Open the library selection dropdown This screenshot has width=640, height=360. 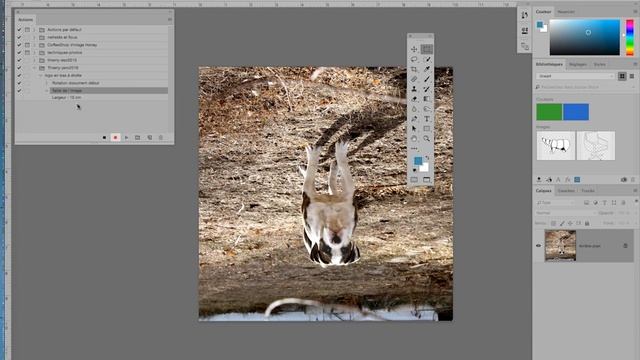point(575,76)
